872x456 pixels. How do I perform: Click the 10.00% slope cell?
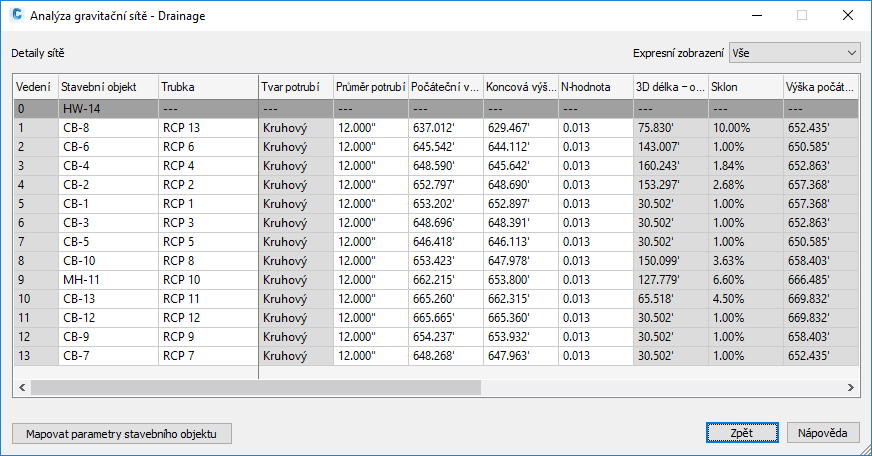click(746, 128)
